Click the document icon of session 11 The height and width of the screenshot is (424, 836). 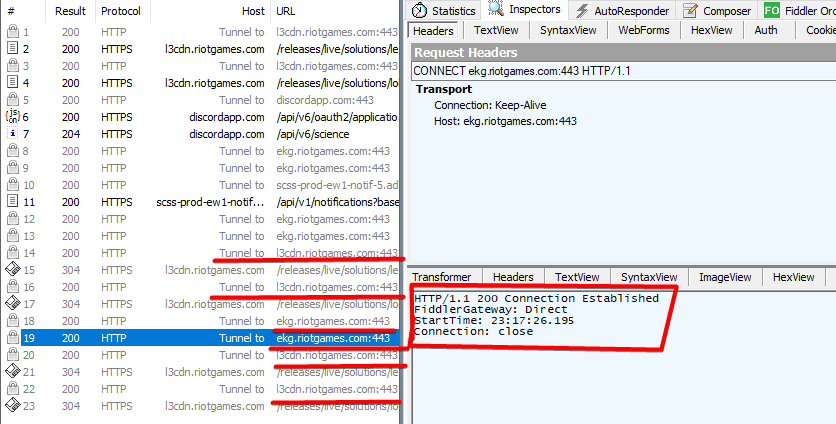coord(12,202)
